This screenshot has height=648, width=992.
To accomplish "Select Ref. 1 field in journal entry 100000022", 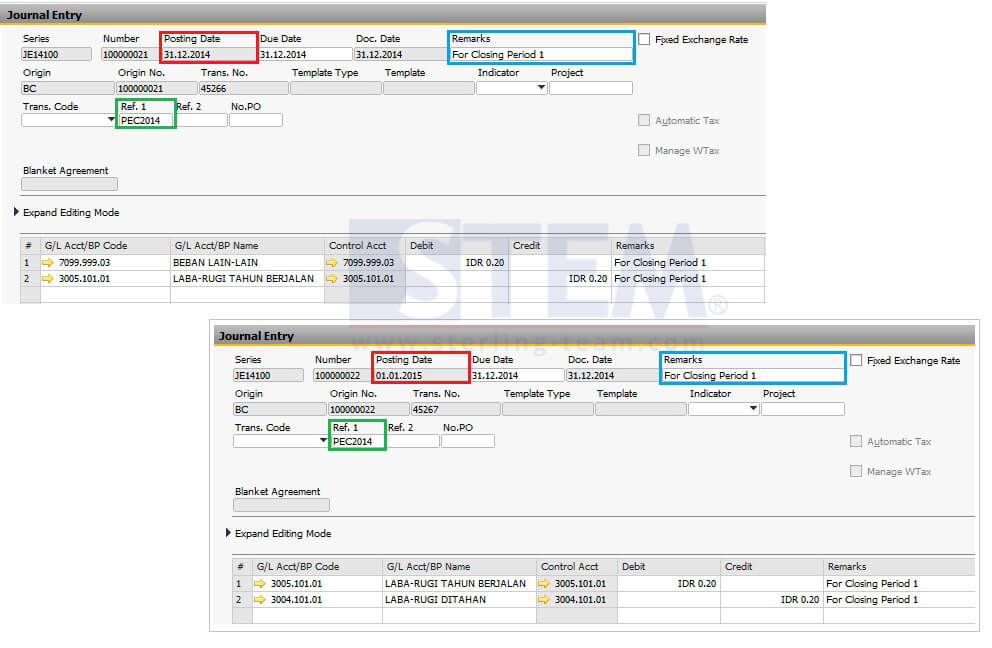I will pyautogui.click(x=358, y=441).
